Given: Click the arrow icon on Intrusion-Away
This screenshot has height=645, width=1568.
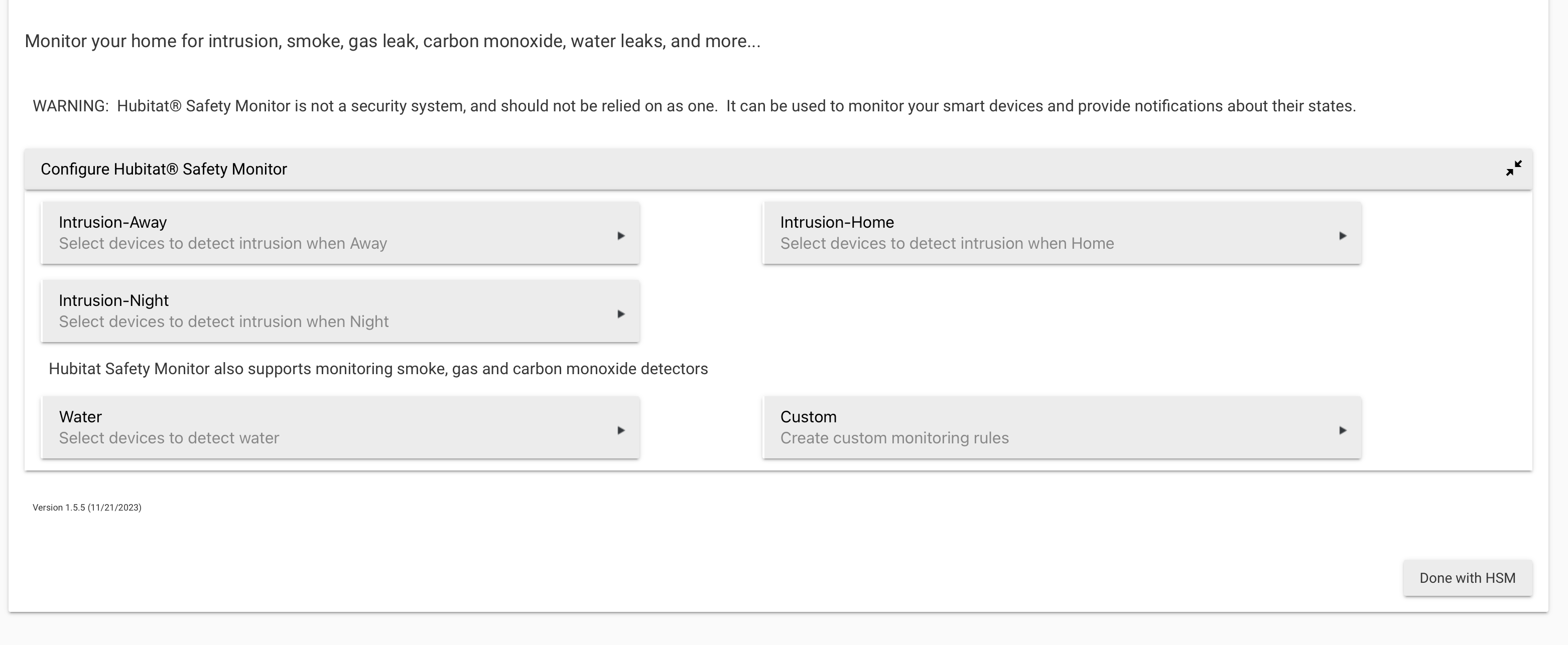Looking at the screenshot, I should (x=621, y=236).
